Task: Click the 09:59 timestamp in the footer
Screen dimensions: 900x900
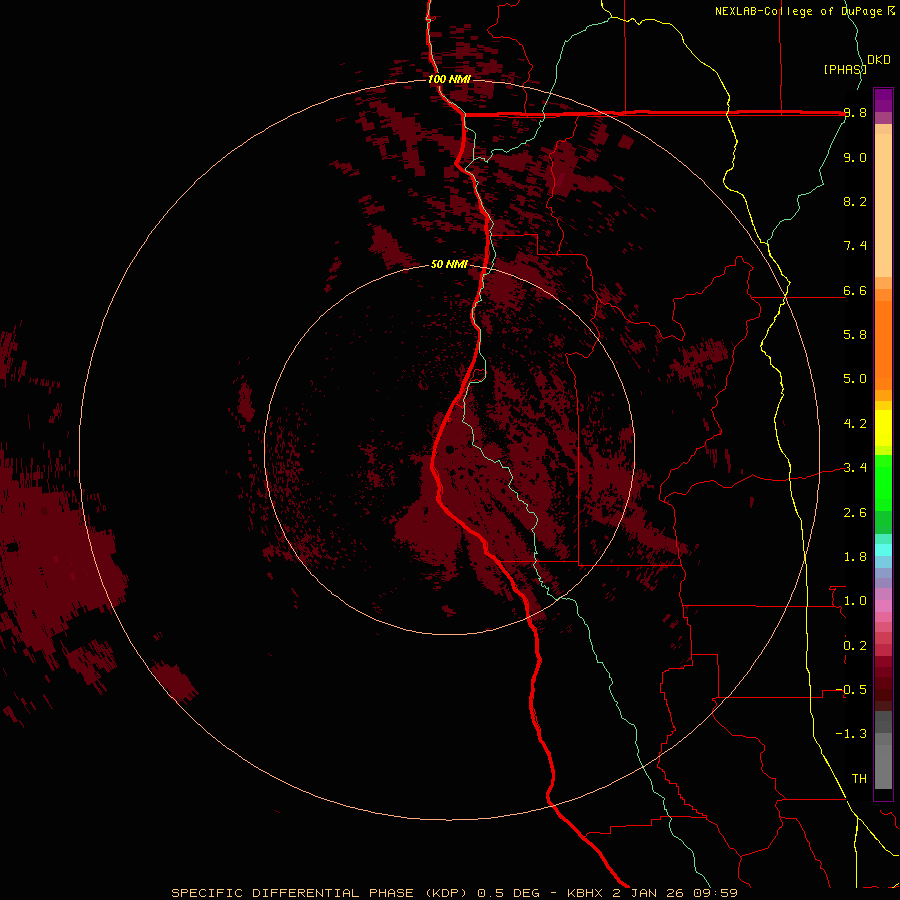Action: tap(718, 893)
